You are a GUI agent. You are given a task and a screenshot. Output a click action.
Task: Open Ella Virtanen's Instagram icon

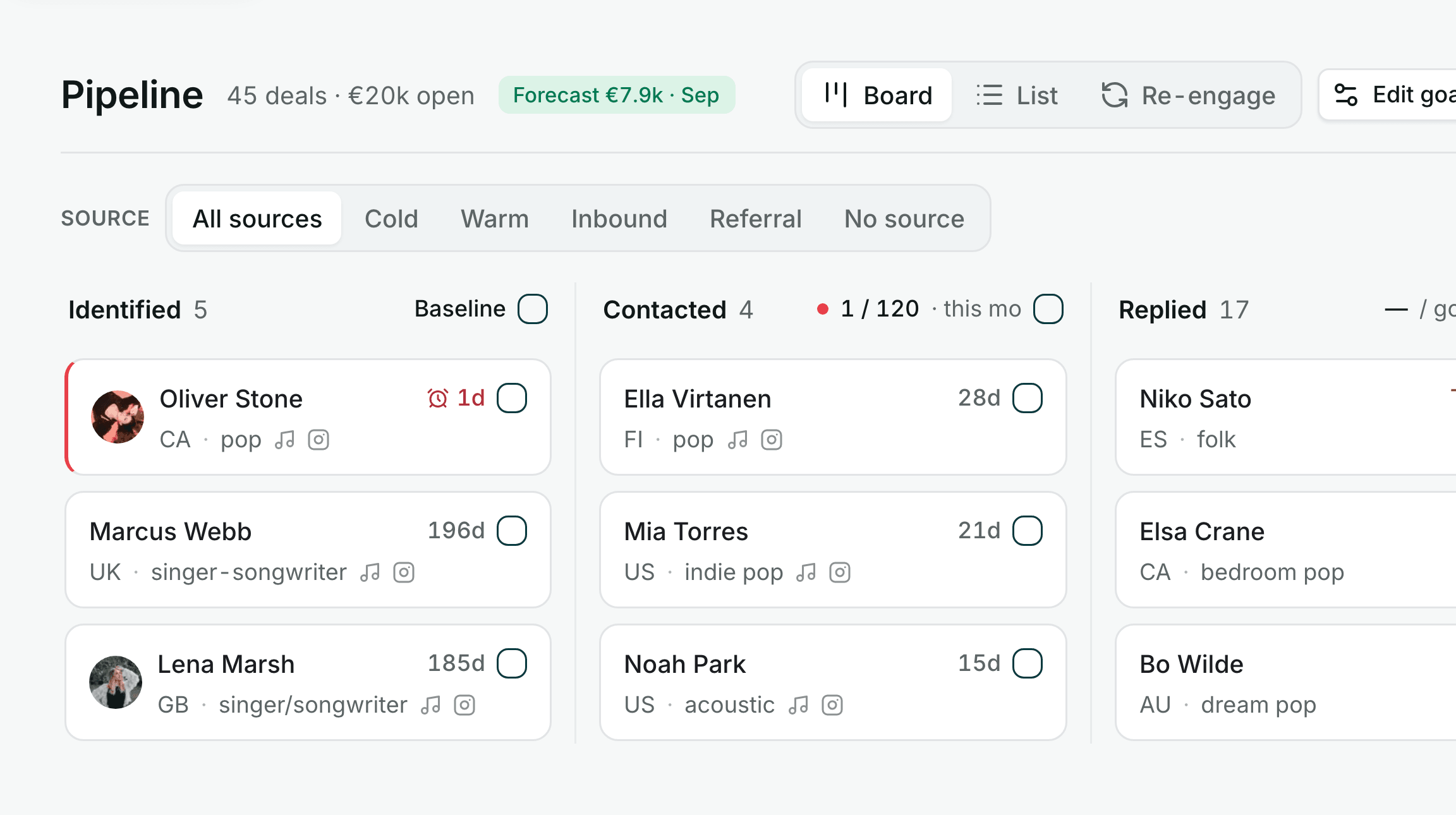772,440
